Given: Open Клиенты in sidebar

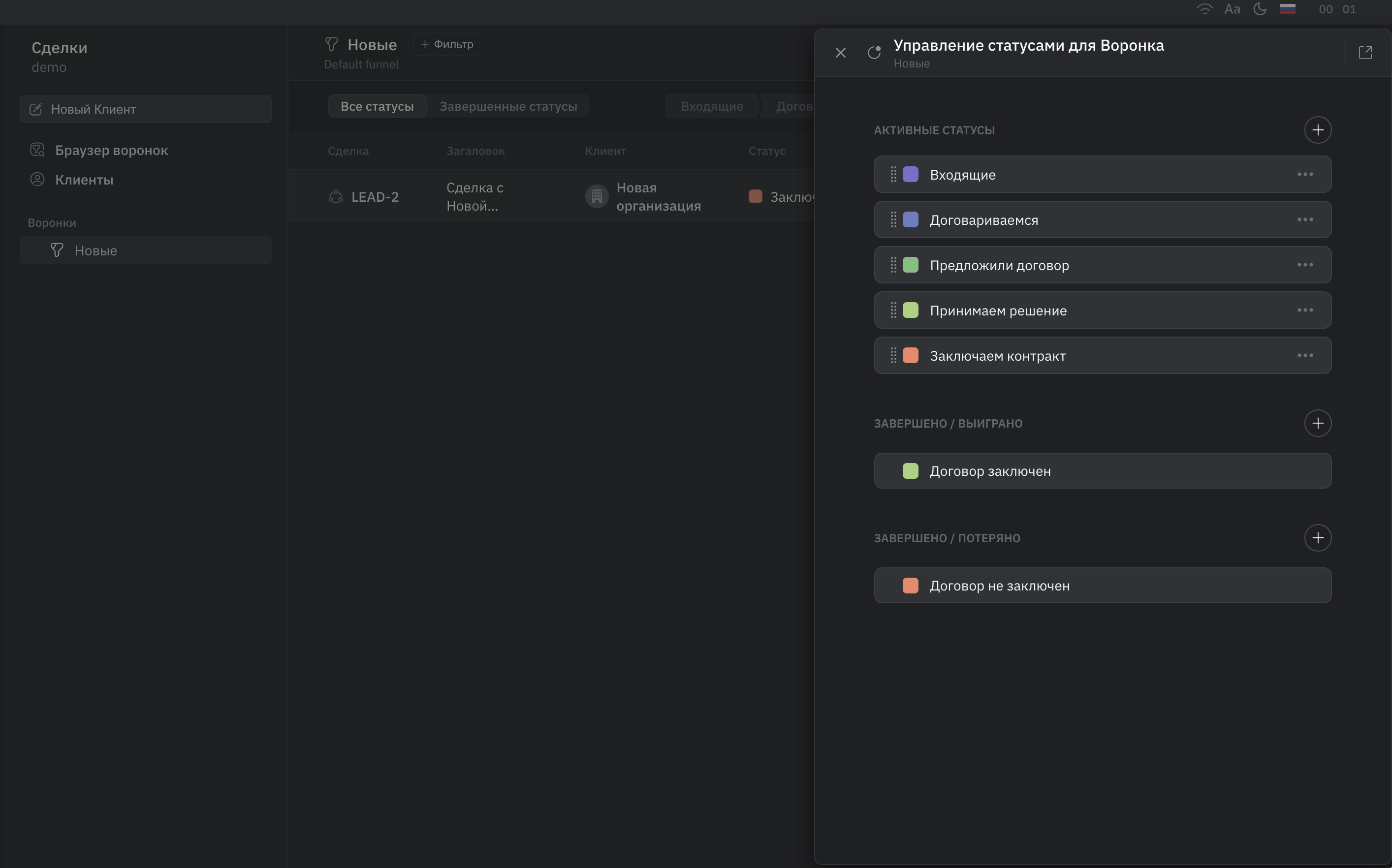Looking at the screenshot, I should [x=84, y=180].
